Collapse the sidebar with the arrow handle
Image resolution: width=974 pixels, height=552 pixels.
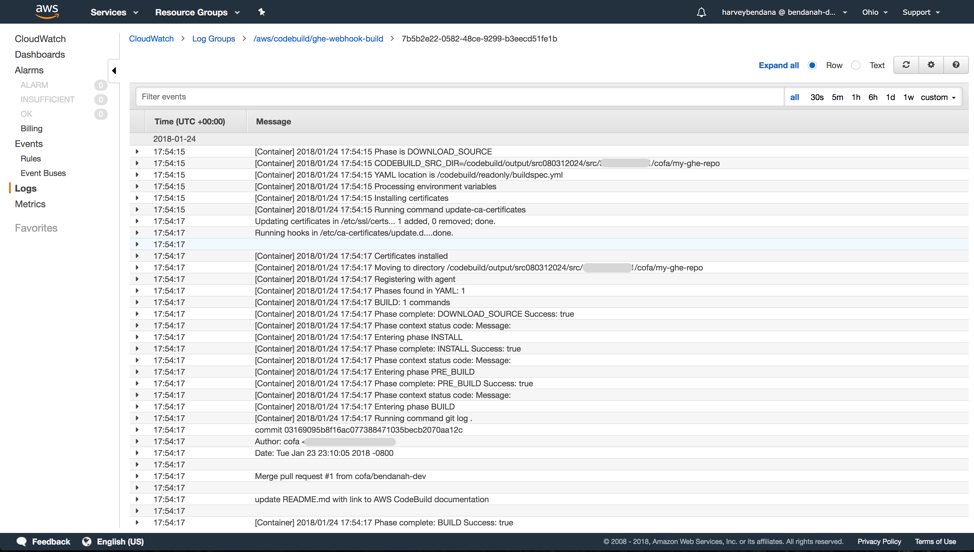tap(114, 71)
